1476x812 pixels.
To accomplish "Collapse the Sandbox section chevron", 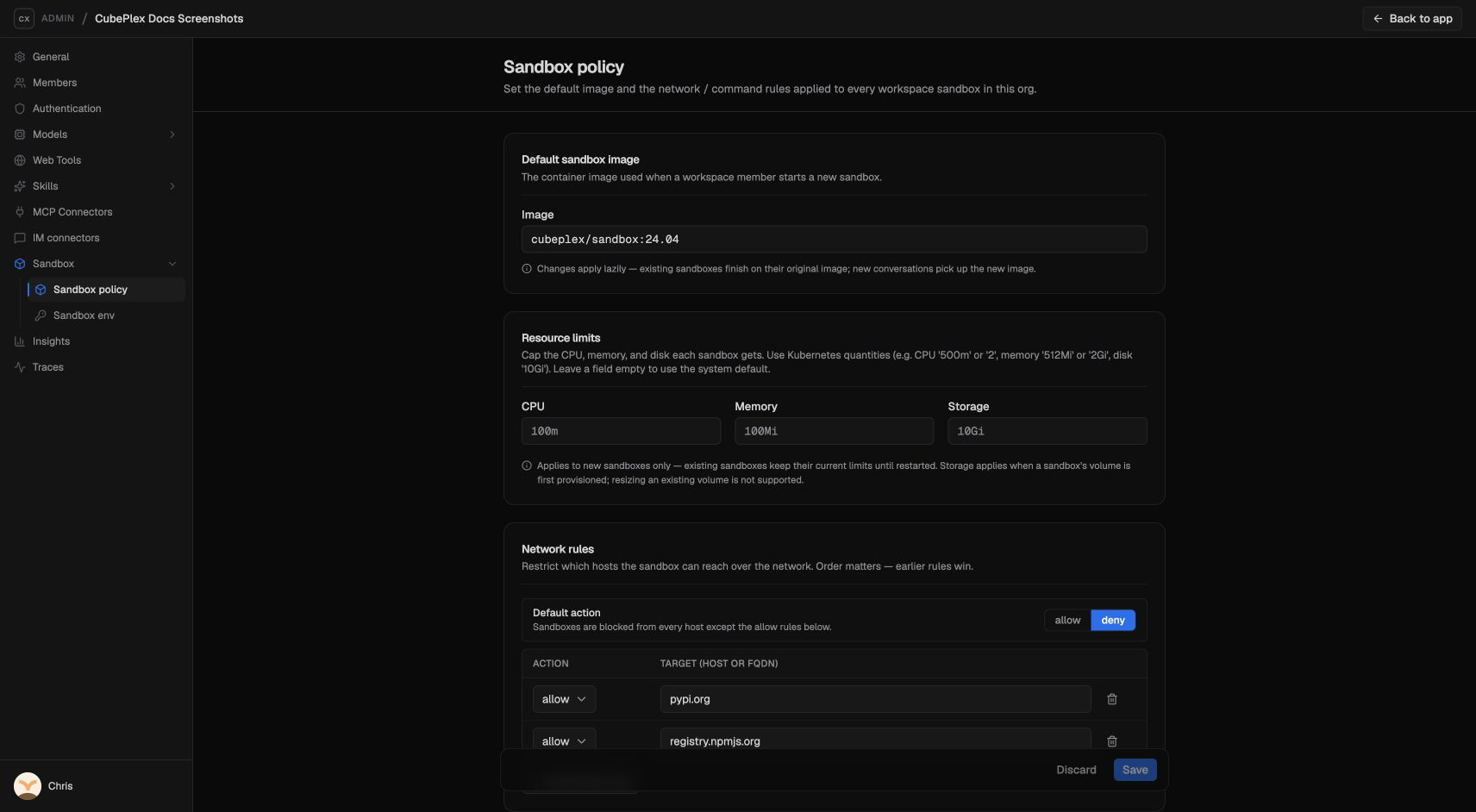I will tap(172, 264).
